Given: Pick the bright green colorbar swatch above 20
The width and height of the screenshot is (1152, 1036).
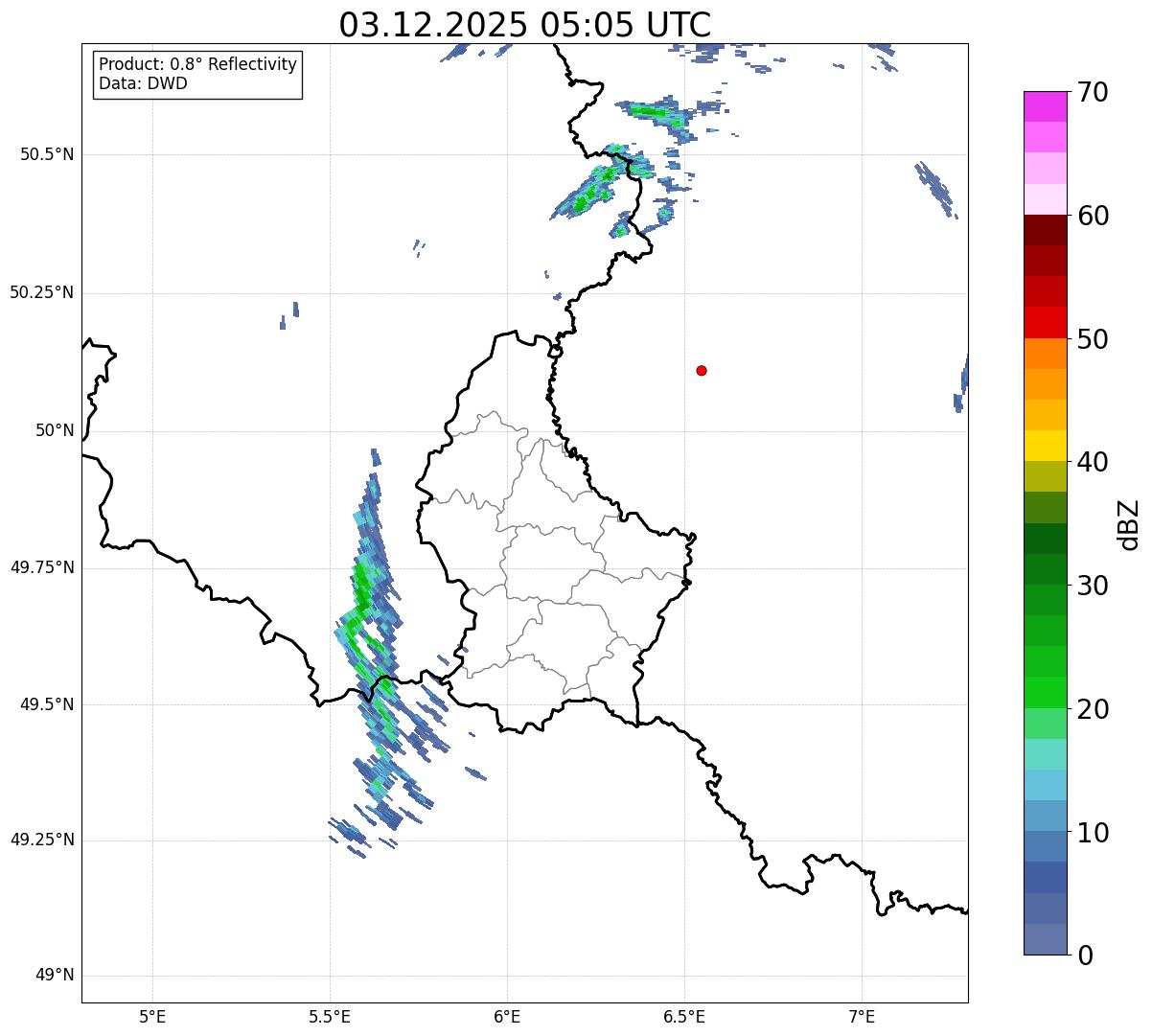Looking at the screenshot, I should coord(1045,692).
